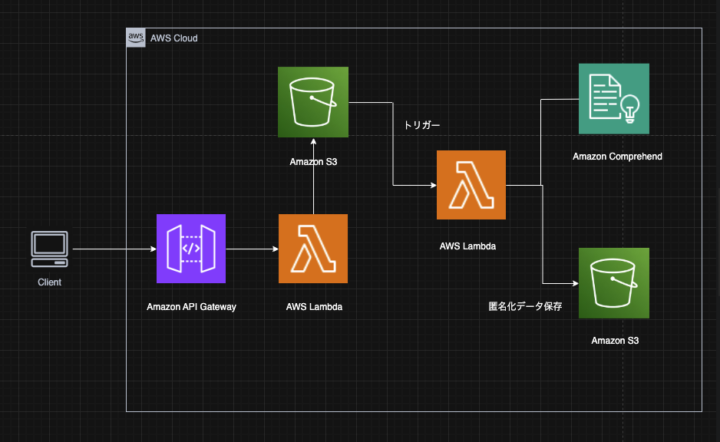
Task: Click the "AWS Lambda" label under the right Lambda
Action: pos(471,244)
